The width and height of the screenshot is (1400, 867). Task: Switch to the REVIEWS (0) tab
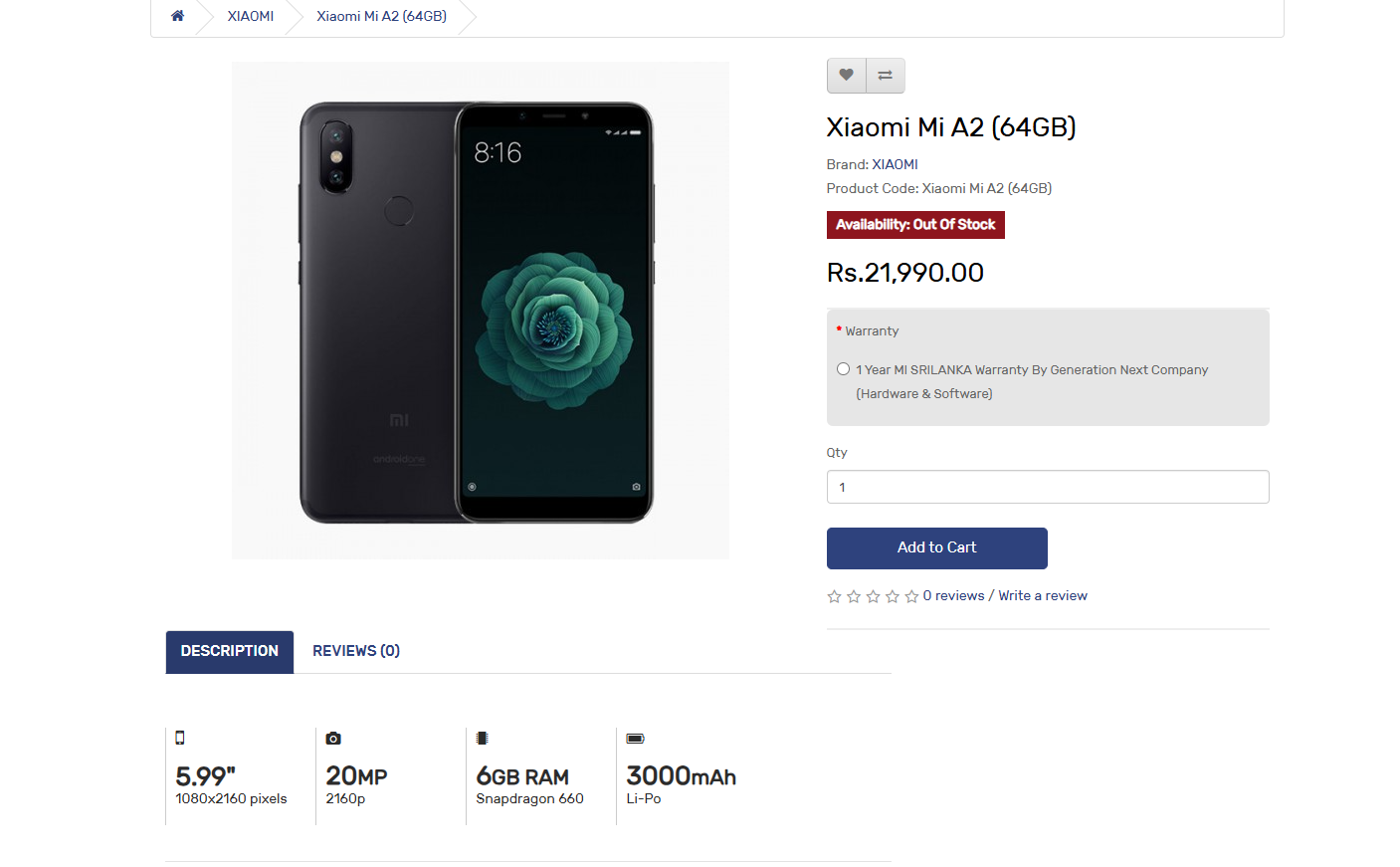tap(356, 651)
